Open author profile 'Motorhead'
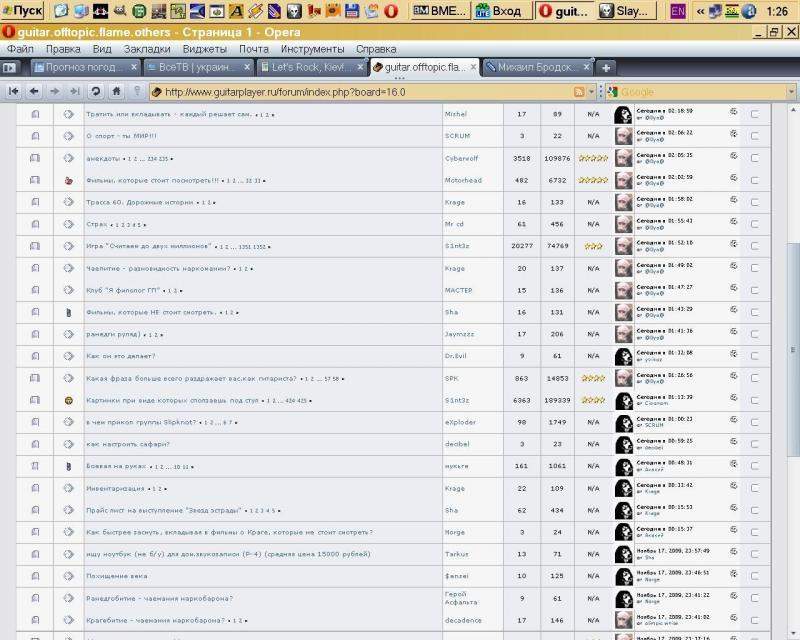 463,180
